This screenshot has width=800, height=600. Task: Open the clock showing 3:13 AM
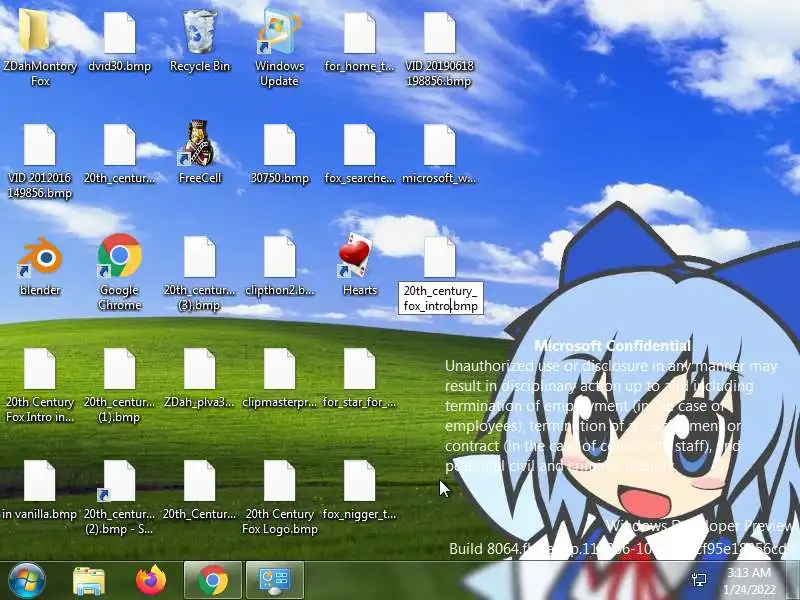point(748,581)
